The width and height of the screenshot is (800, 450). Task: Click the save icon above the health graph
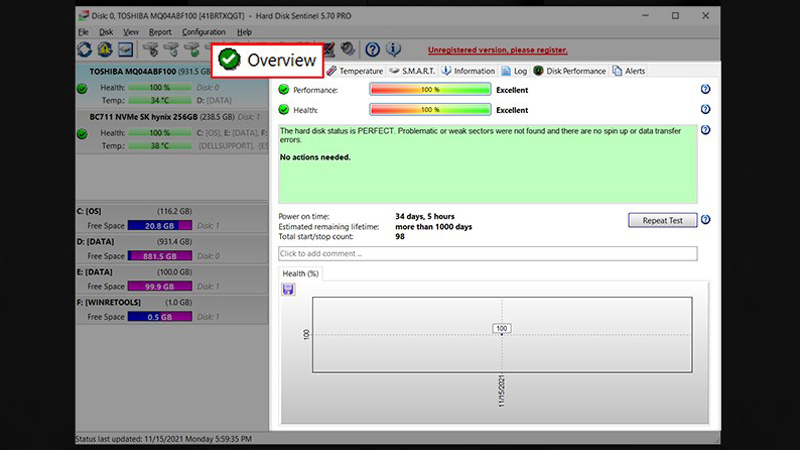(288, 289)
